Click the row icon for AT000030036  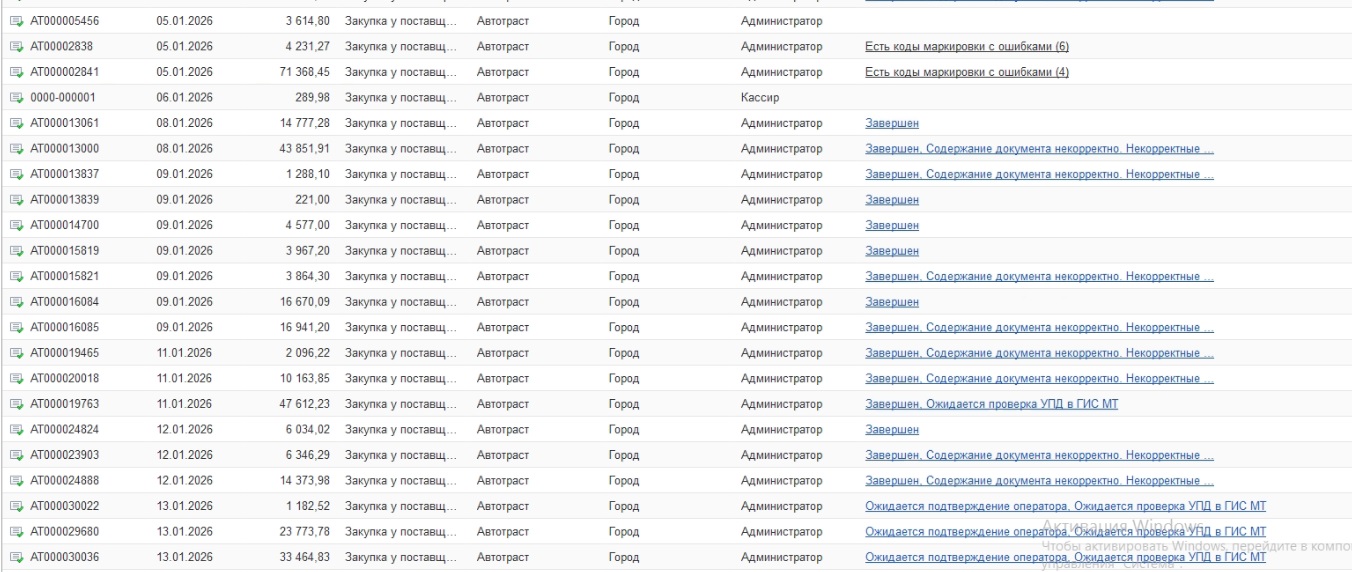point(16,557)
